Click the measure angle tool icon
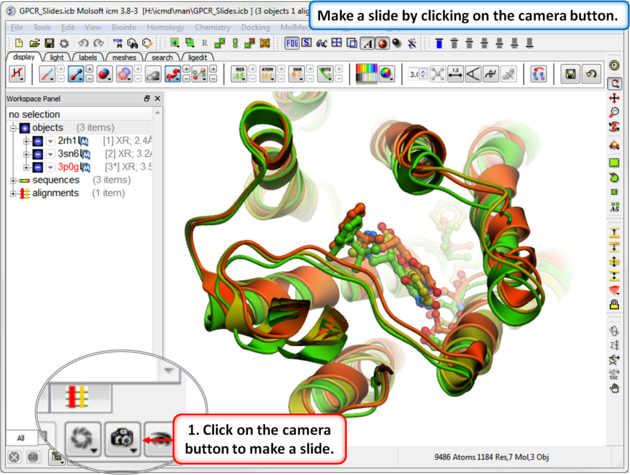 [474, 74]
